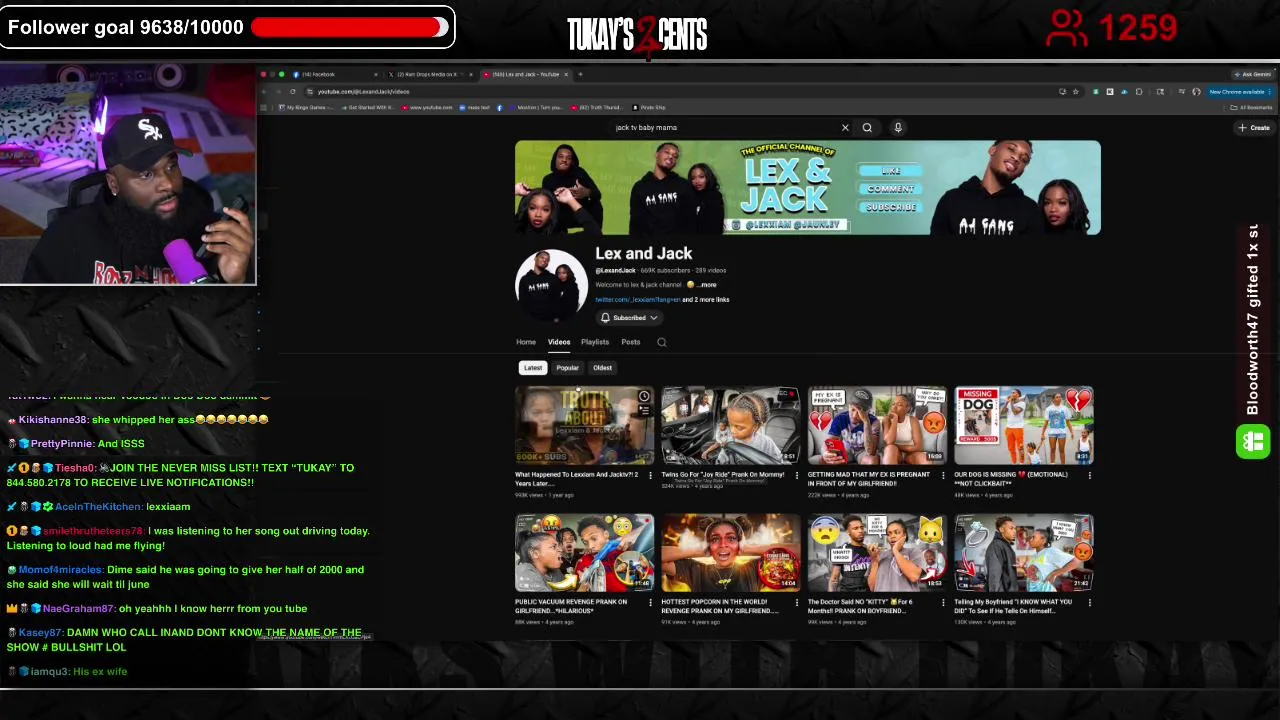Open the 'Truth Thursd...' bookmark
Viewport: 1280px width, 720px height.
pos(597,107)
